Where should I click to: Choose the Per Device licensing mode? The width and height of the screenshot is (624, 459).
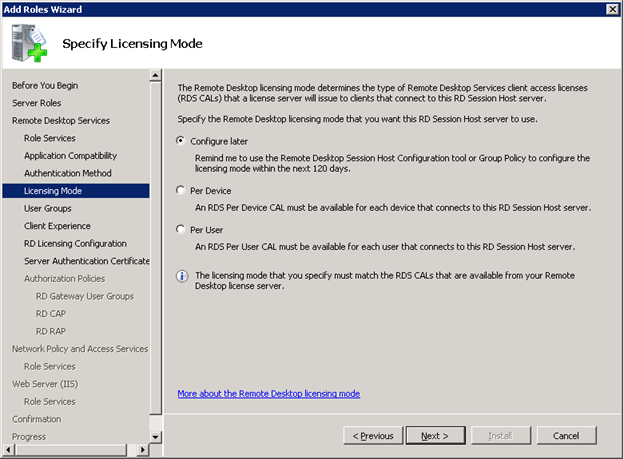point(180,190)
